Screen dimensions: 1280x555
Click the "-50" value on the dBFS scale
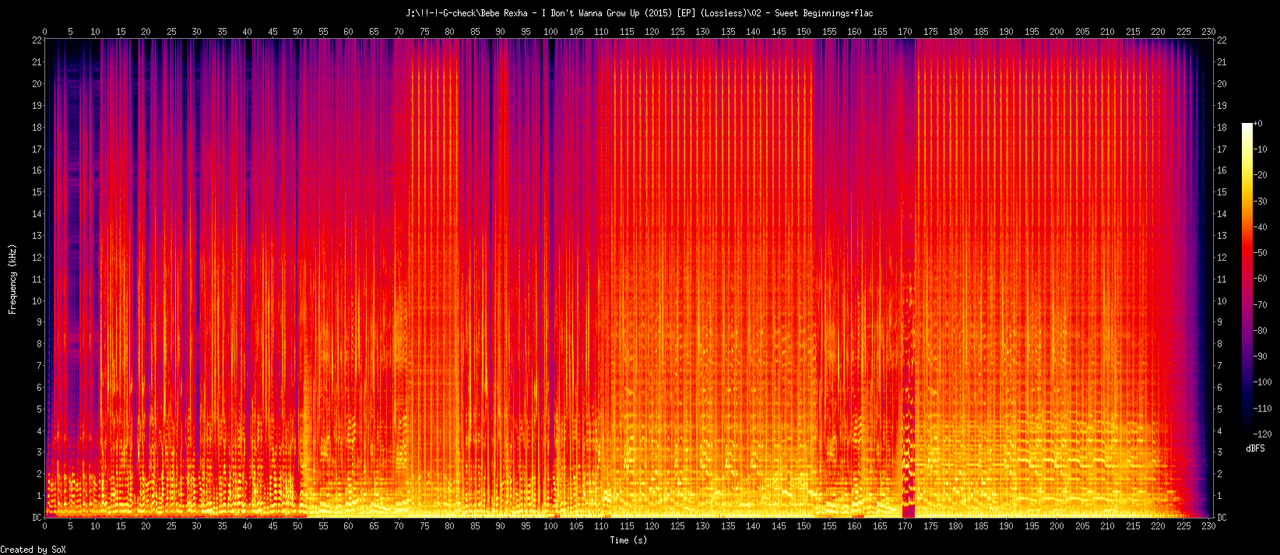[1262, 253]
